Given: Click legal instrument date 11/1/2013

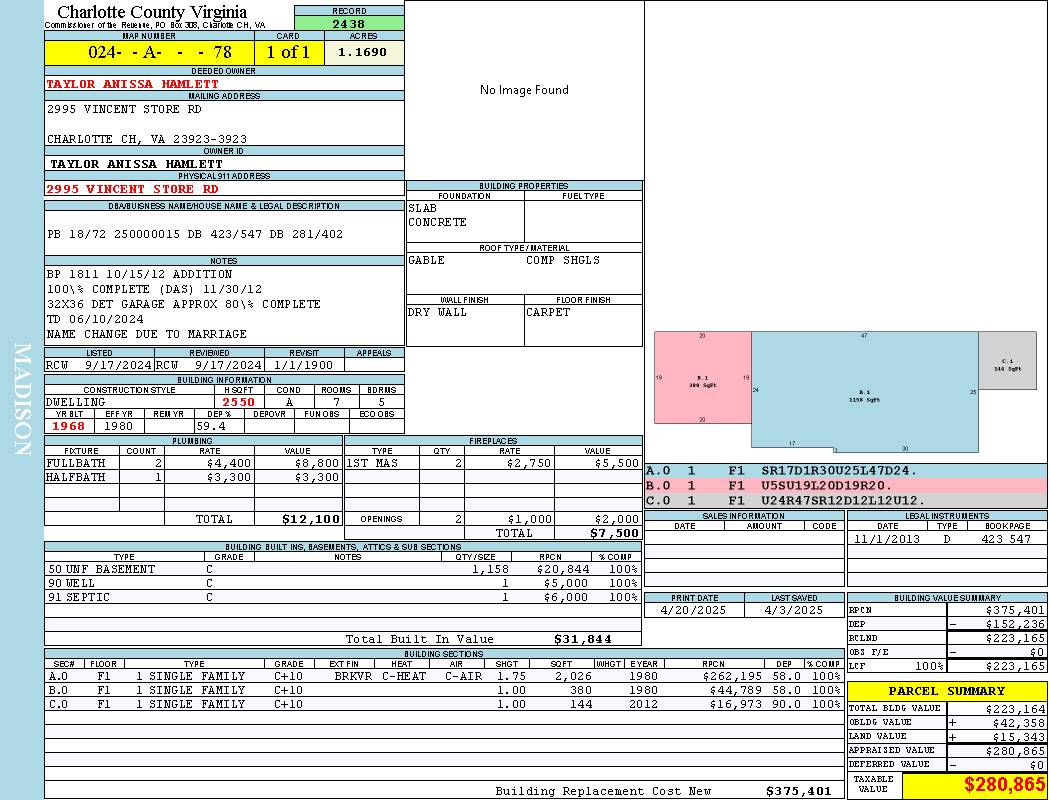Looking at the screenshot, I should point(887,539).
